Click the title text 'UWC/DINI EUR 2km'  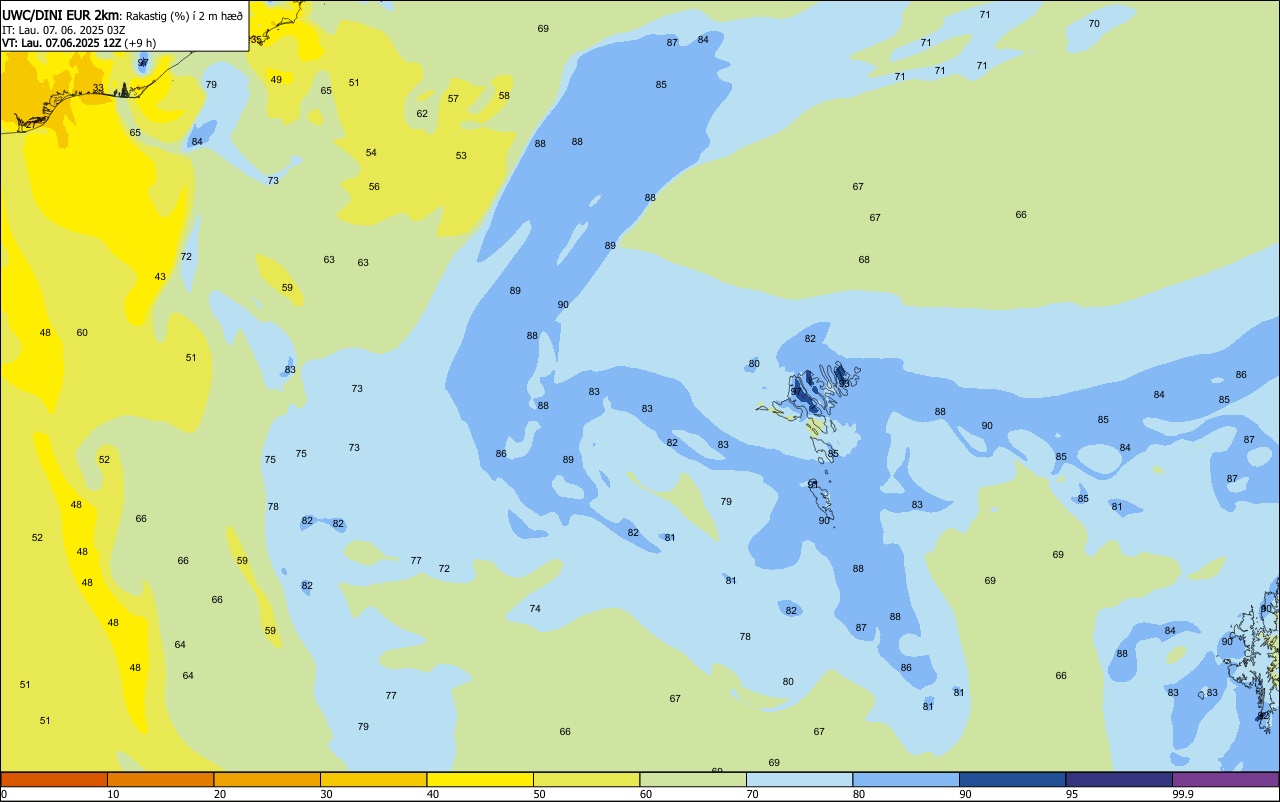60,15
